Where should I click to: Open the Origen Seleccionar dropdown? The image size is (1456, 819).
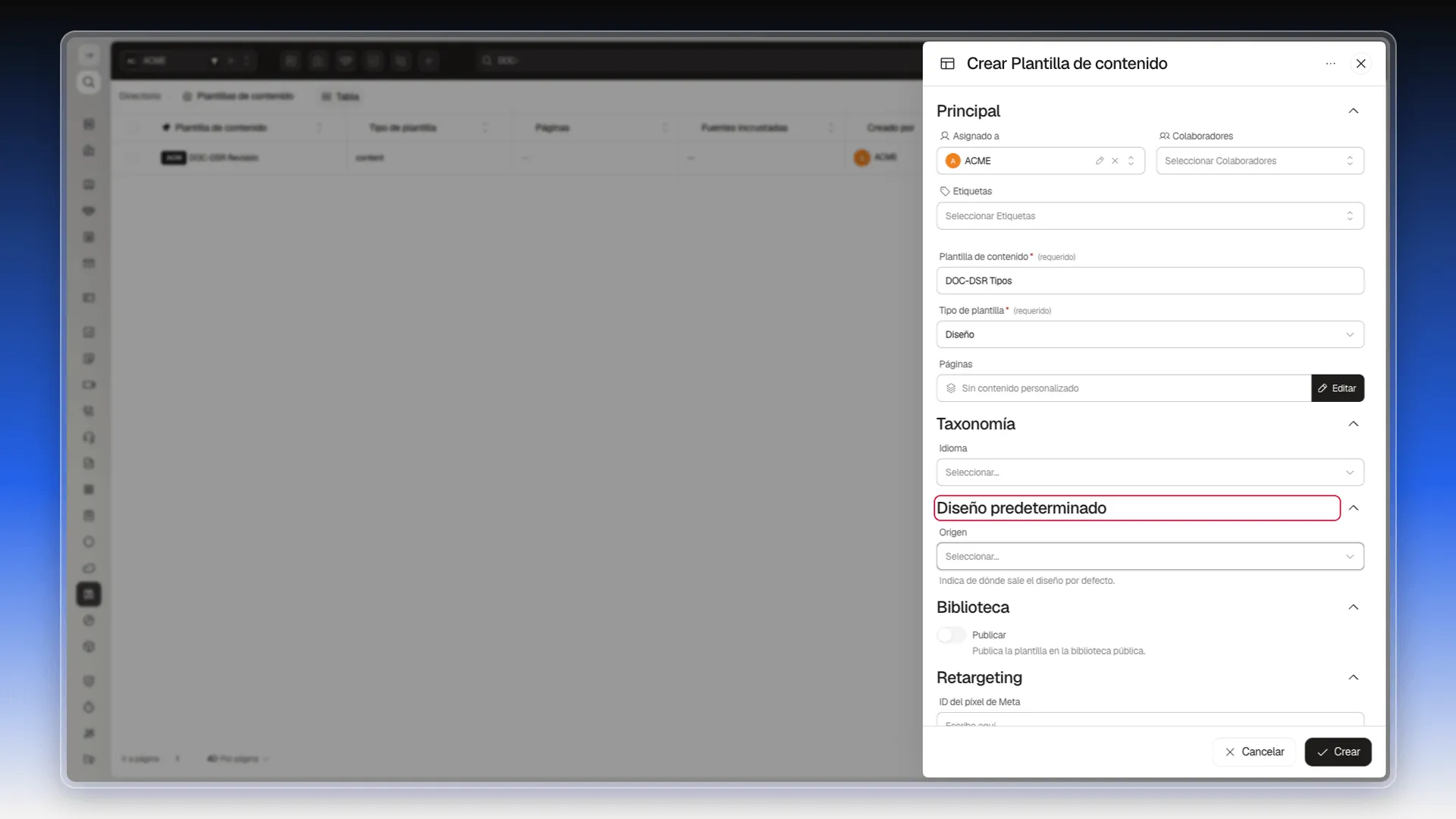[1150, 557]
